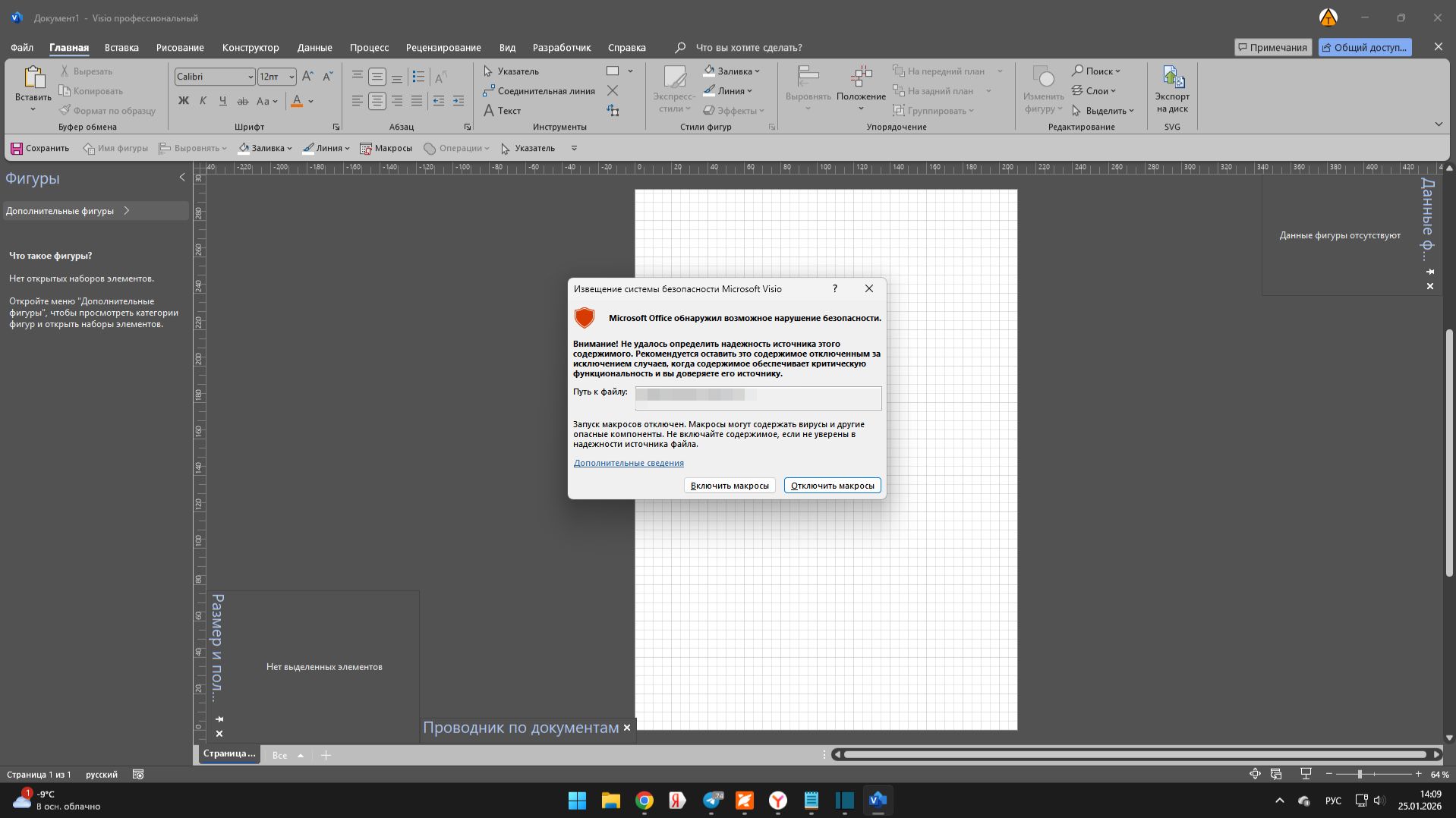Select the Text (Текст) tool

(x=502, y=111)
